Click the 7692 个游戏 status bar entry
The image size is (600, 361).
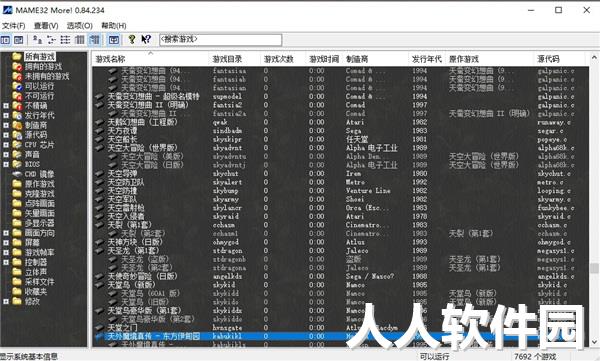coord(535,356)
